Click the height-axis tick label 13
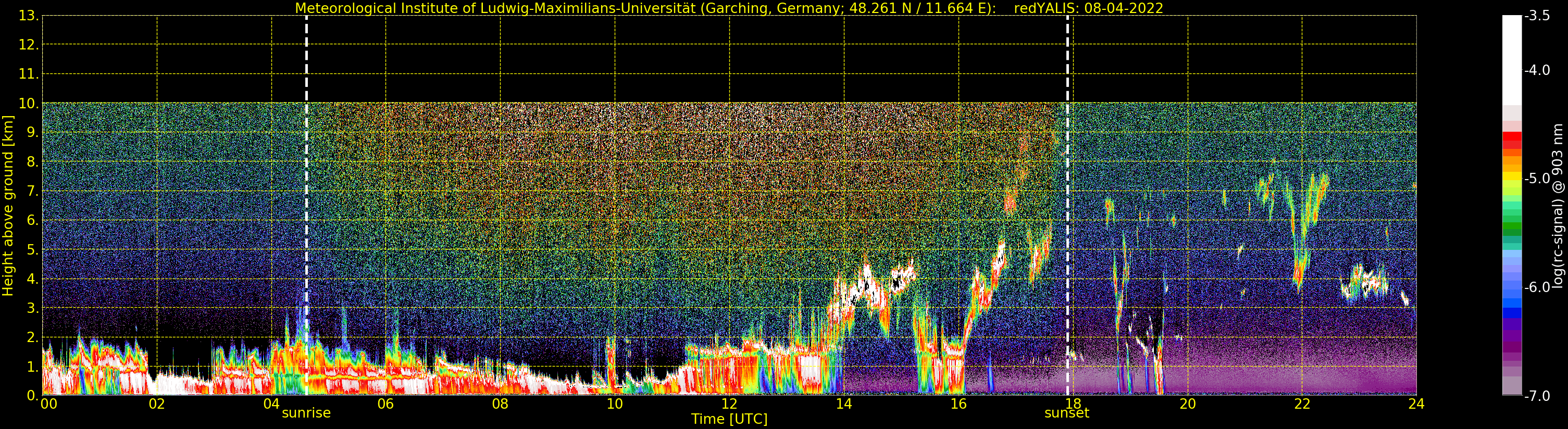The width and height of the screenshot is (1568, 429). [x=28, y=16]
